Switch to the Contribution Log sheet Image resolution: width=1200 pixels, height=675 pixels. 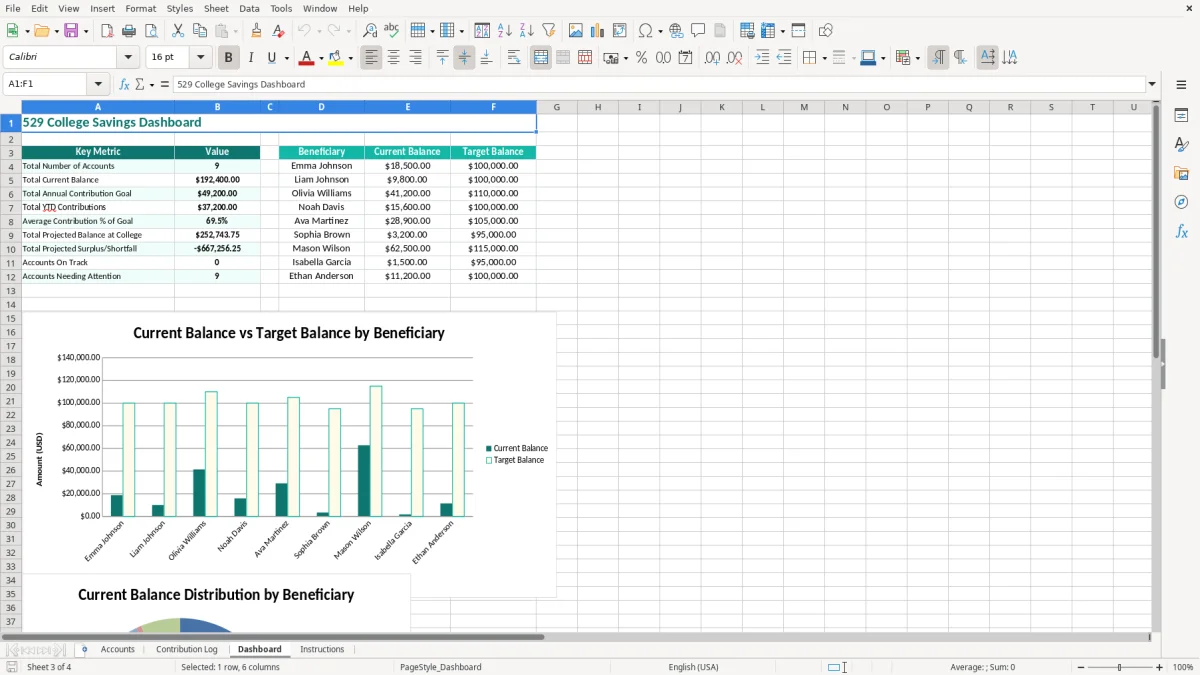[187, 649]
